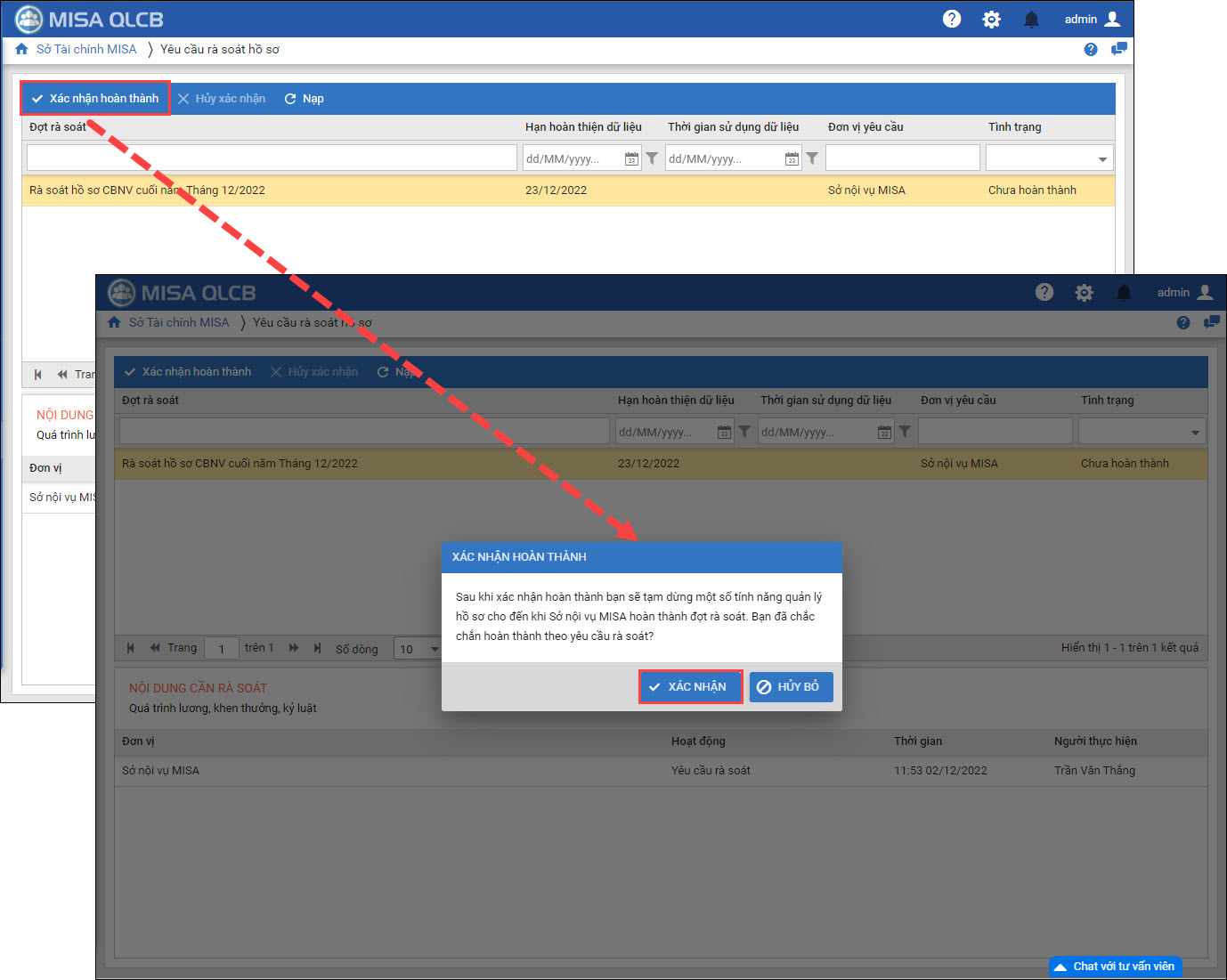This screenshot has width=1227, height=980.
Task: Click feedback chat icon in topmost breadcrumb bar
Action: coord(1118,50)
